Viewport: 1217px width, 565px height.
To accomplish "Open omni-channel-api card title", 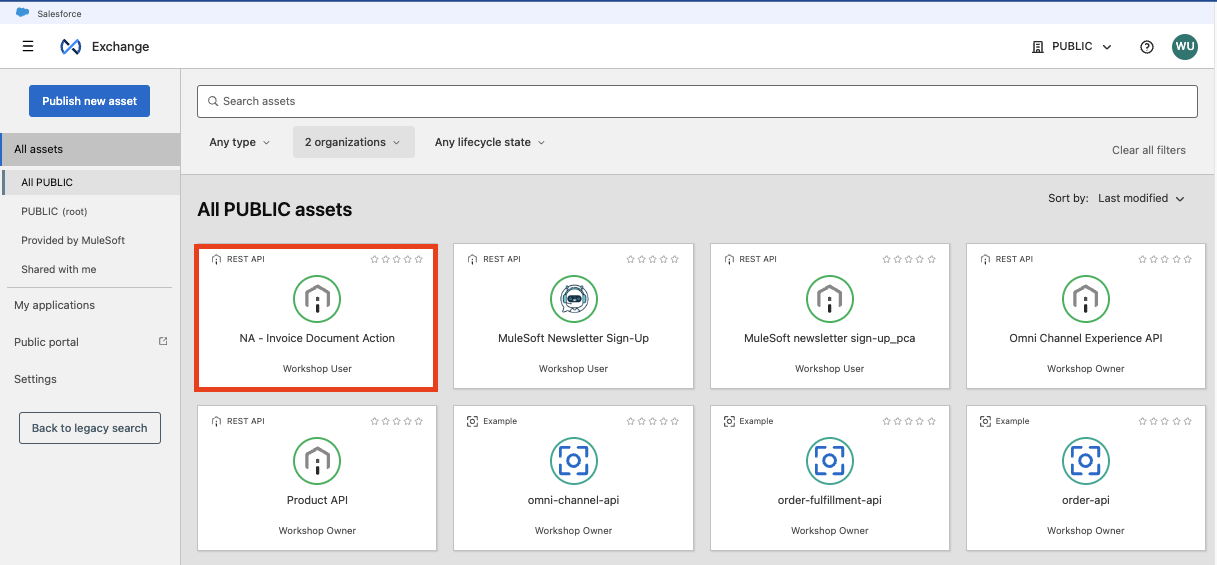I will (574, 500).
